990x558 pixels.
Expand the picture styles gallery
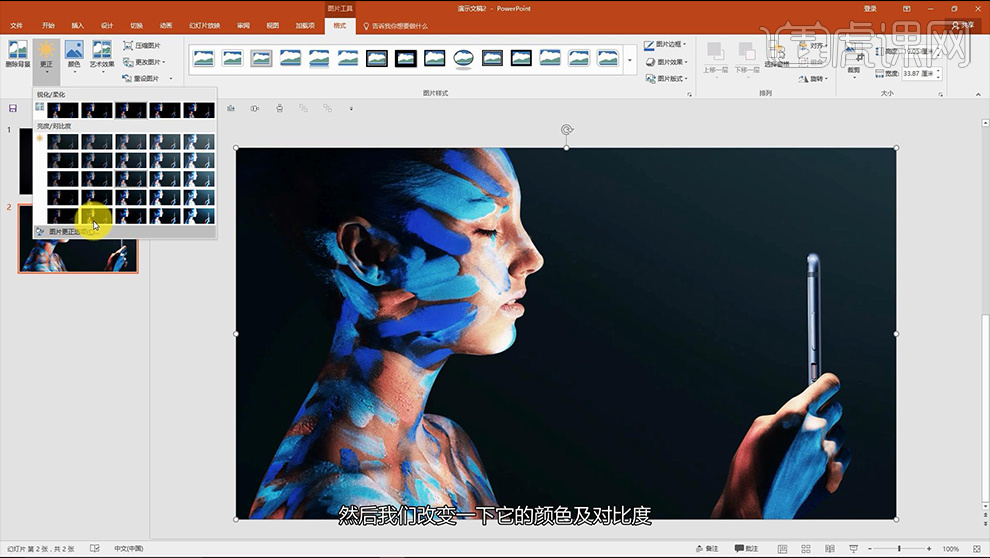[629, 61]
